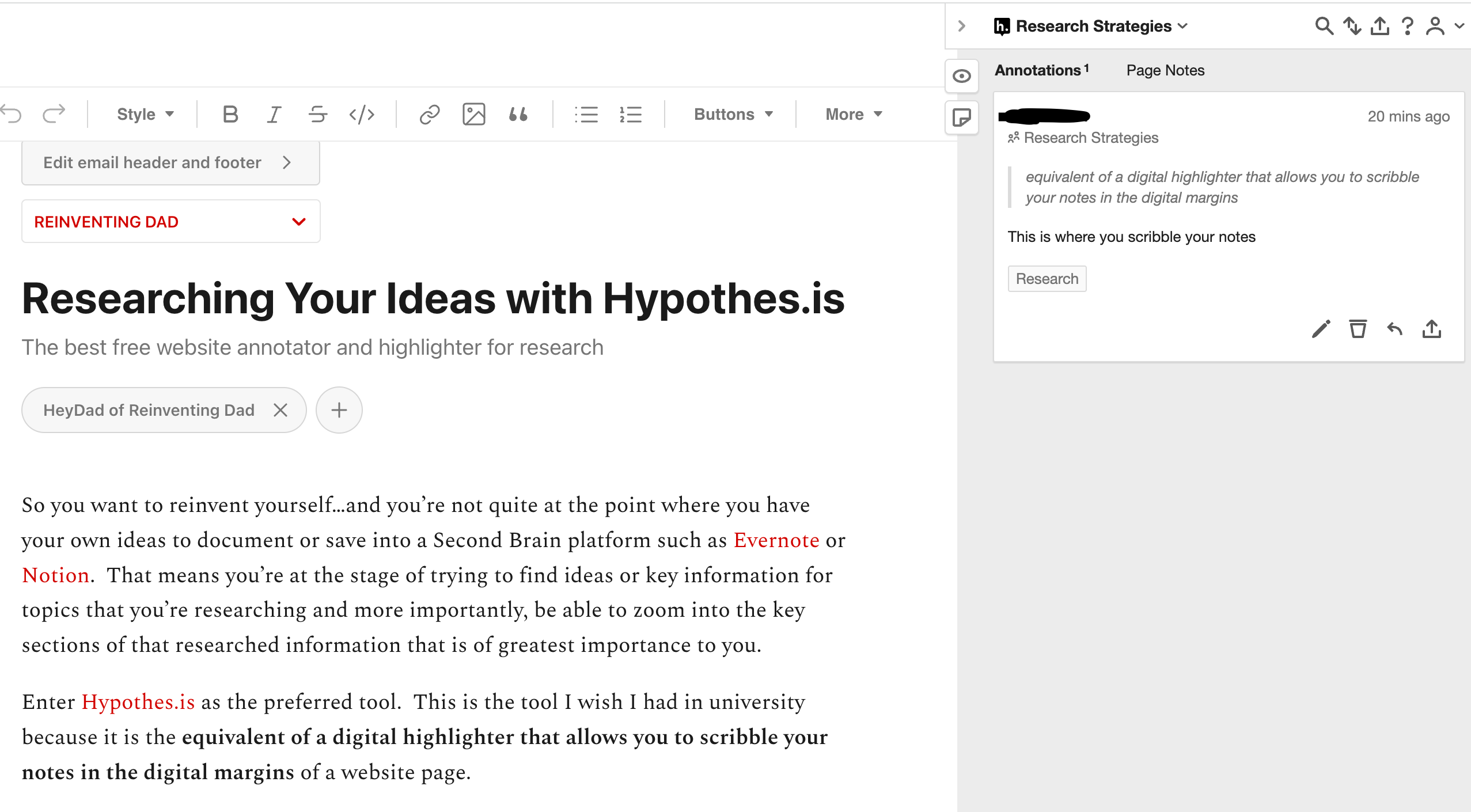
Task: Search annotations with the magnifier icon
Action: click(x=1324, y=26)
